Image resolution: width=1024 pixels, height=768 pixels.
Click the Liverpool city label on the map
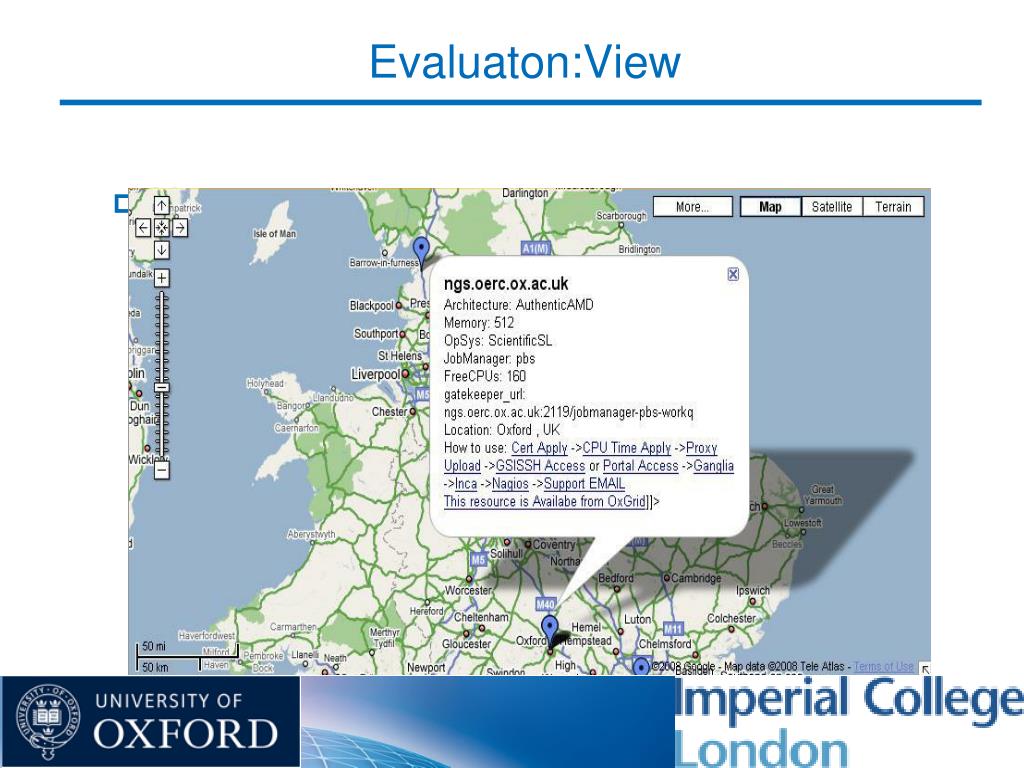click(x=376, y=374)
